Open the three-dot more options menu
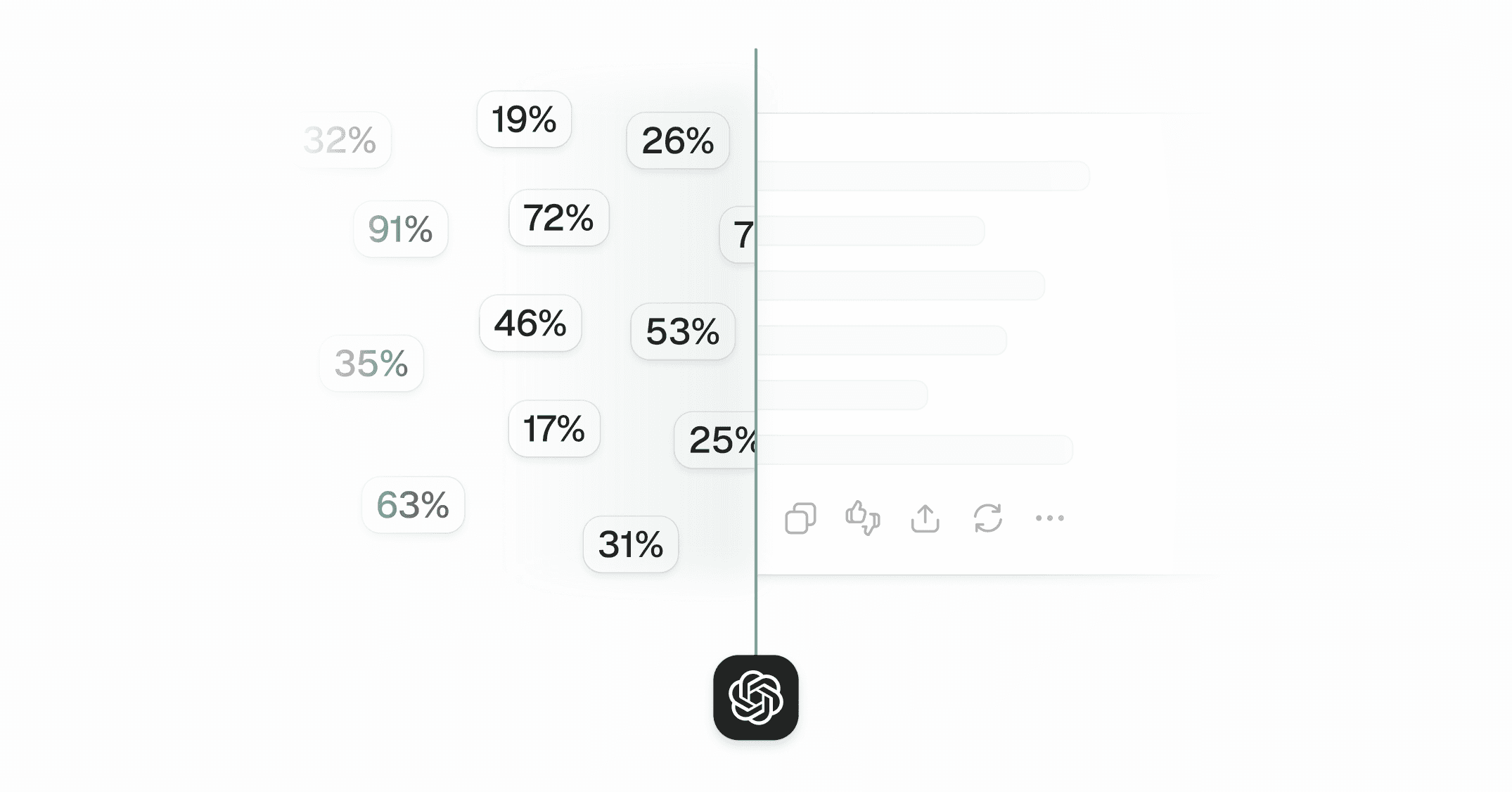 [x=1049, y=518]
